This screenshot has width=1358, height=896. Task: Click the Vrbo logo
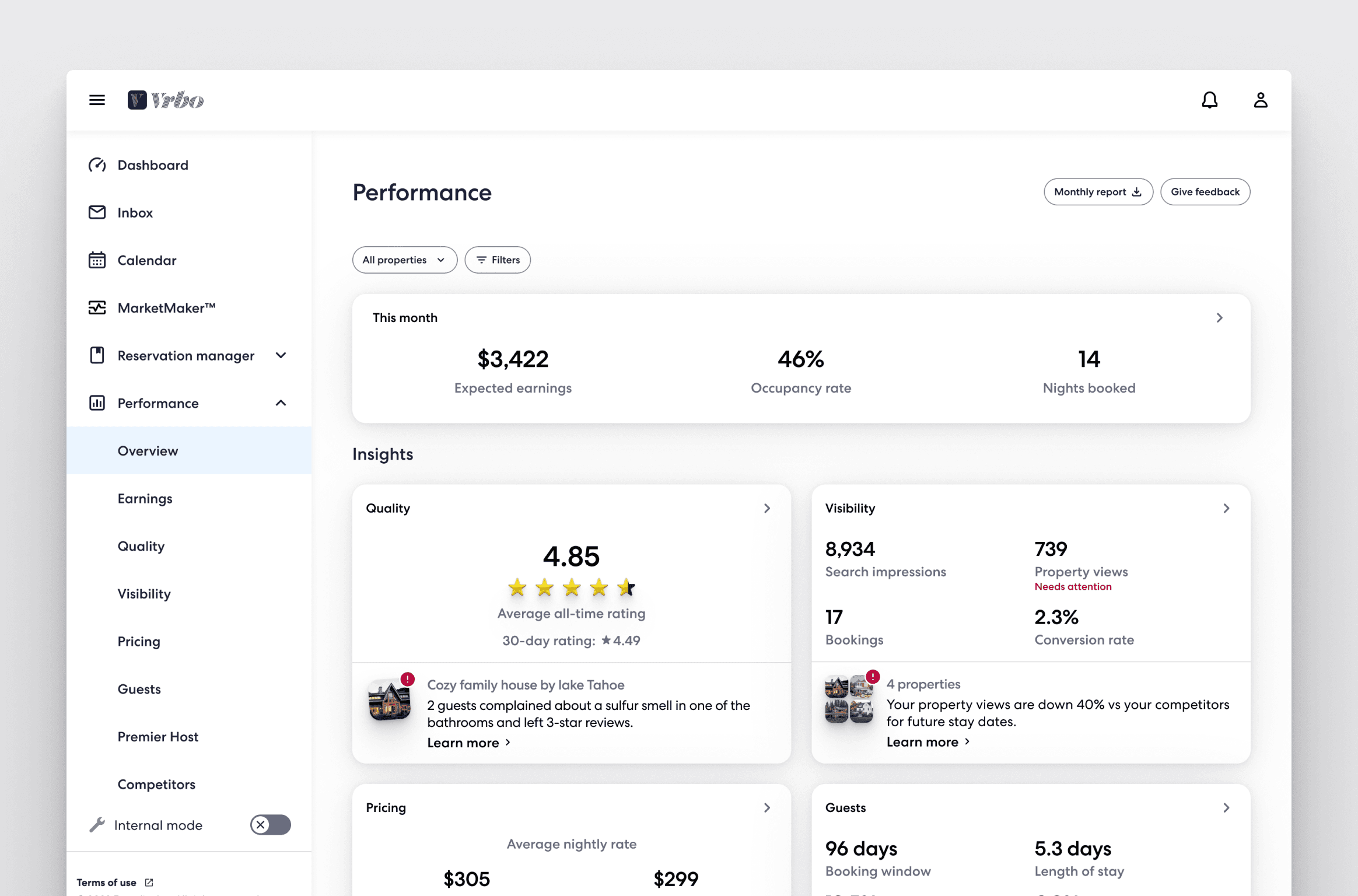point(166,100)
